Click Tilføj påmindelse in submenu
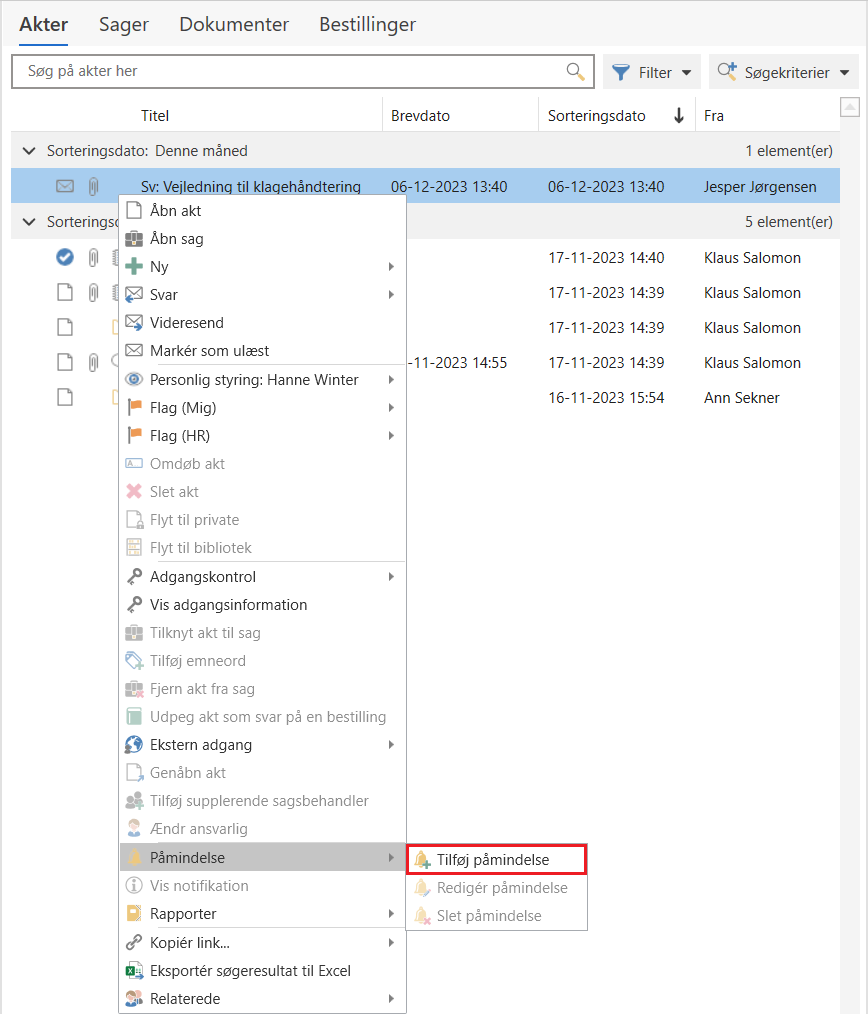 pos(493,859)
